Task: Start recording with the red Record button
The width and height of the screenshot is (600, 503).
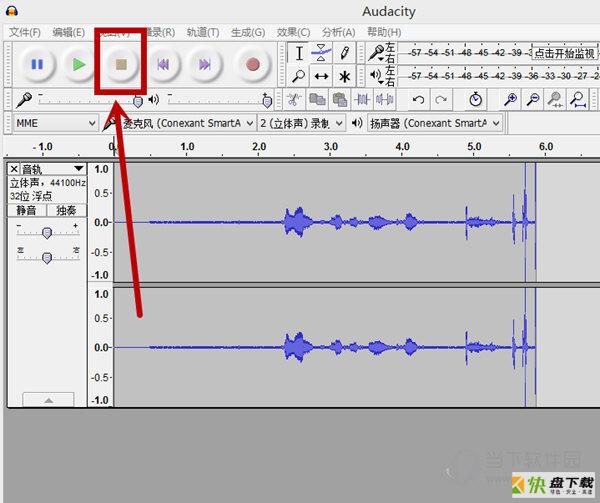Action: [253, 64]
